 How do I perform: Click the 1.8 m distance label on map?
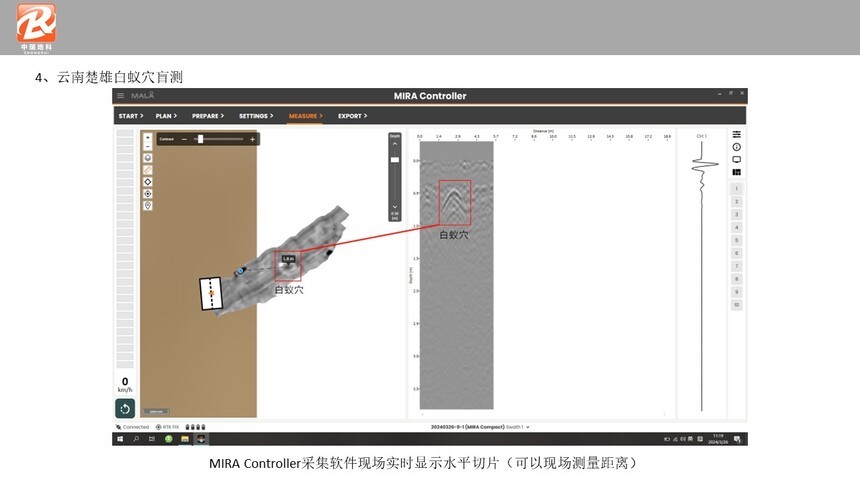point(288,258)
